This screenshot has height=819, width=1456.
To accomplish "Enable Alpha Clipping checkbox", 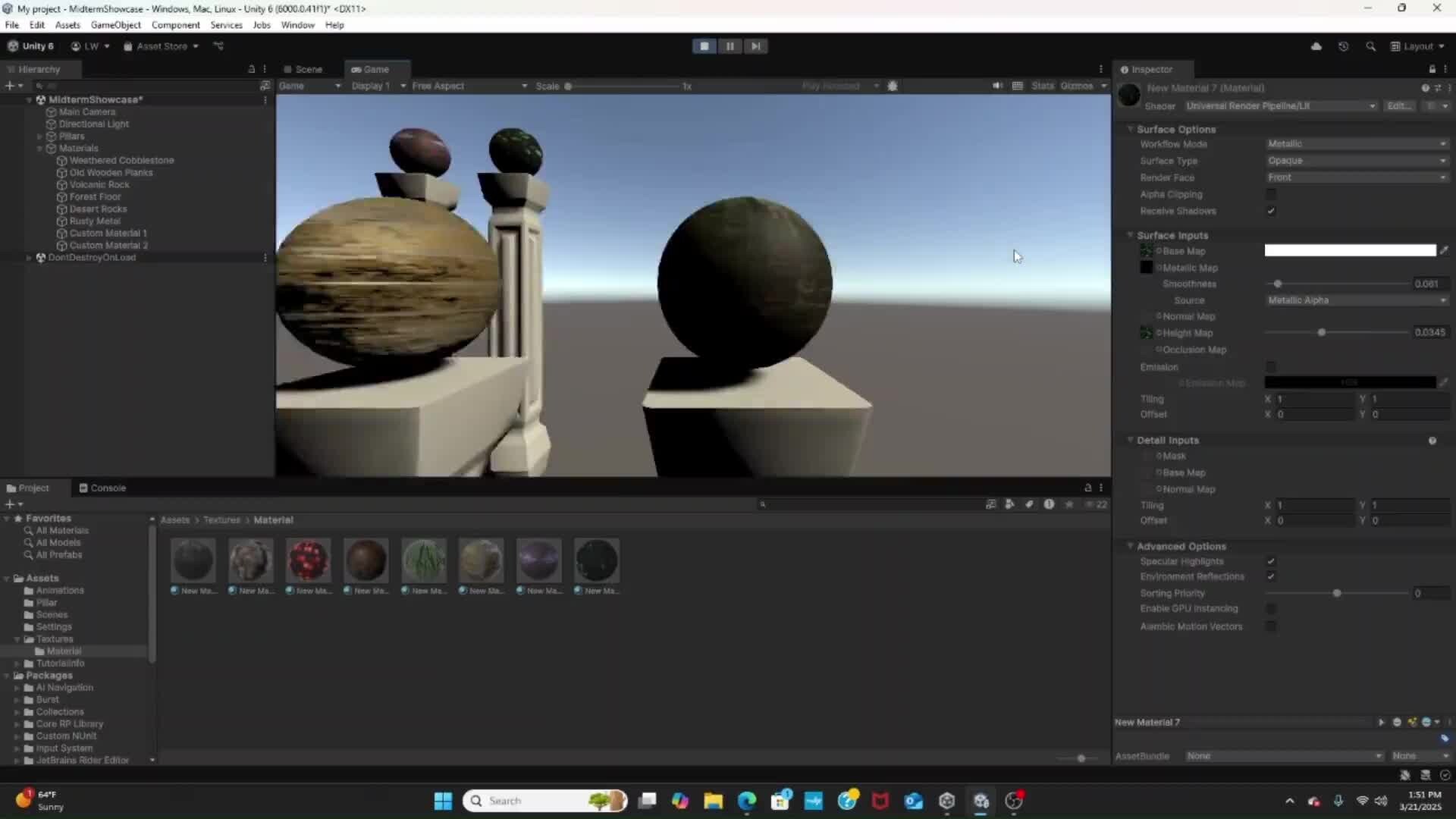I will coord(1271,194).
